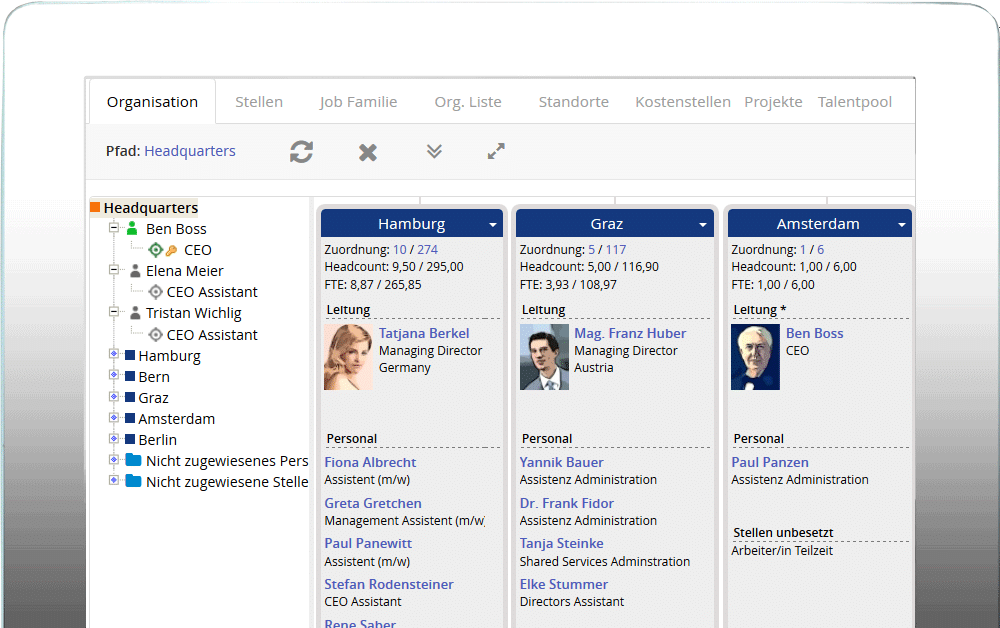Go to the Kostenstellen tab
The image size is (1000, 628).
tap(683, 102)
